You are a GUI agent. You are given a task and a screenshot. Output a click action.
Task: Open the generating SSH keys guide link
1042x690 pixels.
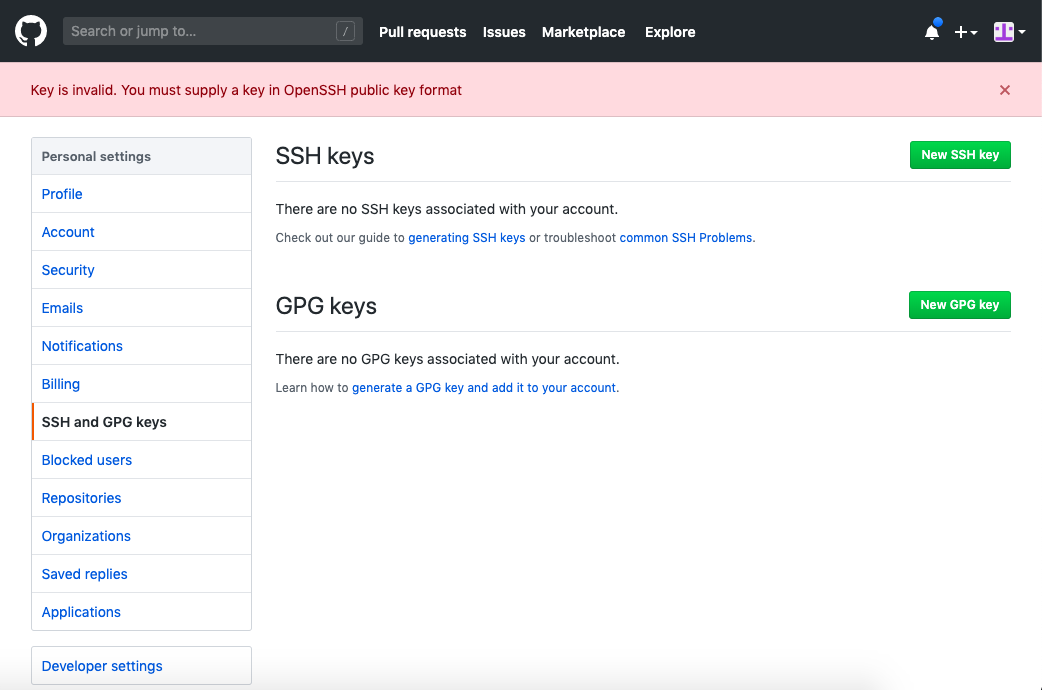coord(467,238)
